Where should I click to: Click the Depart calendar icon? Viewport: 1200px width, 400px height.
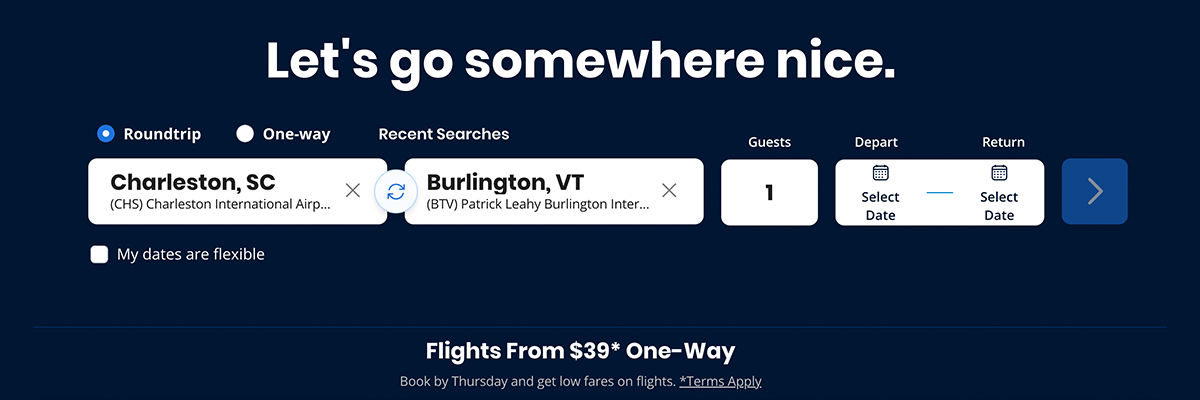tap(880, 173)
